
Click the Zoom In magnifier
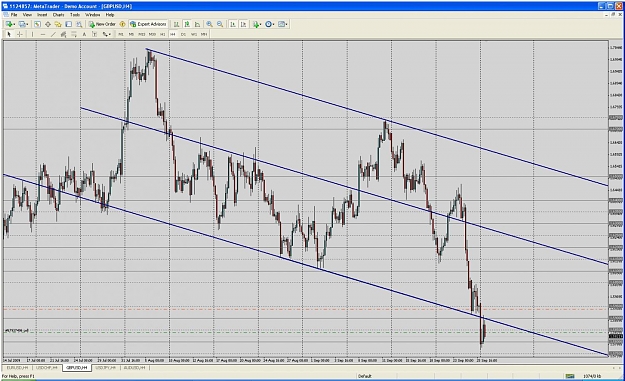coord(209,24)
